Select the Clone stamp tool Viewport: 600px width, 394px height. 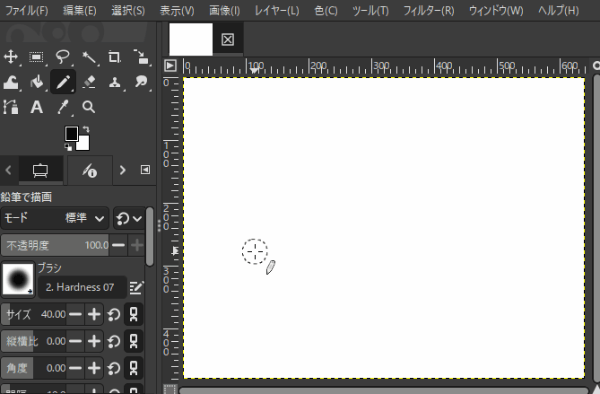pyautogui.click(x=114, y=82)
